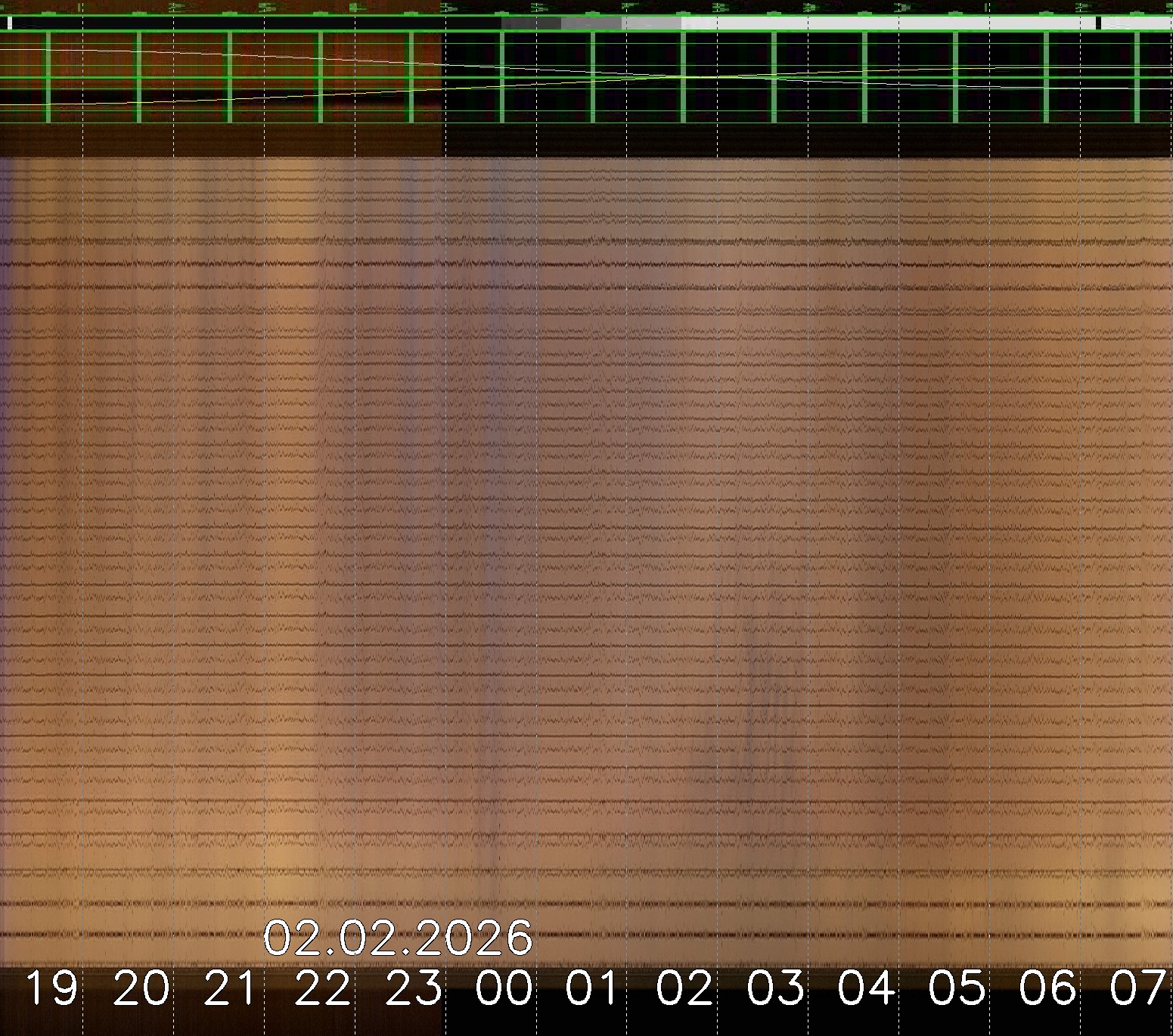Click the medium gray segment in top bar
The height and width of the screenshot is (1036, 1173).
591,23
